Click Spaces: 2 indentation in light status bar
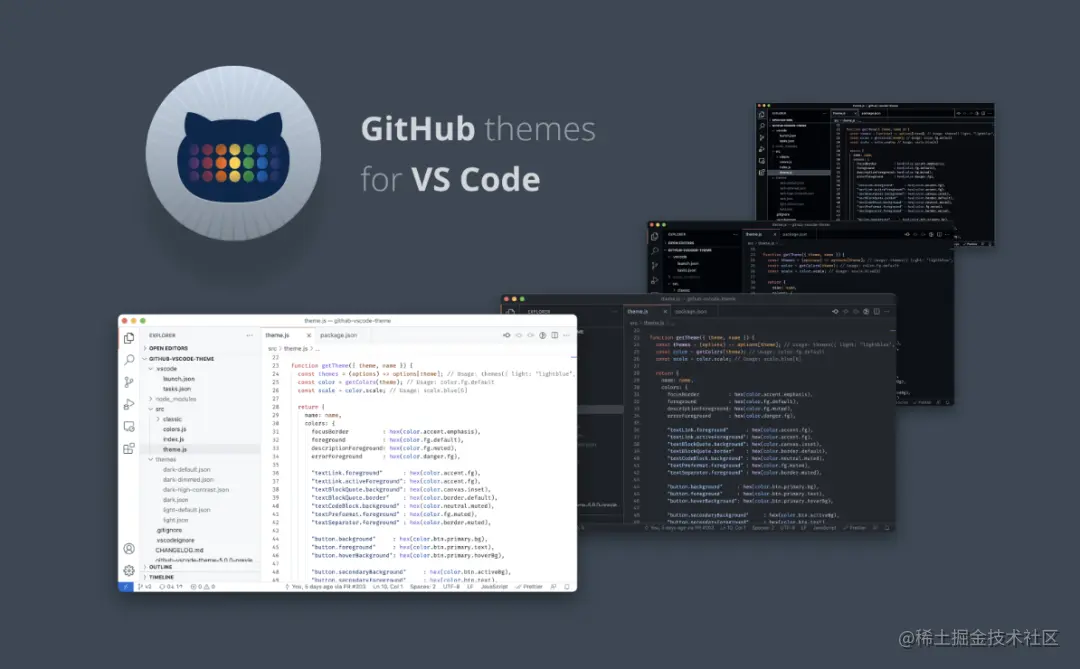 423,587
